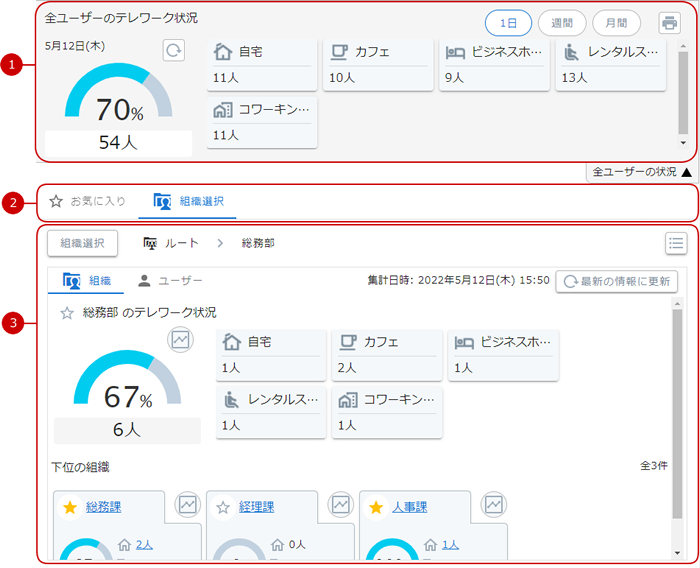Print the telework status via printer icon
Screen dimensions: 700x568
click(x=669, y=23)
